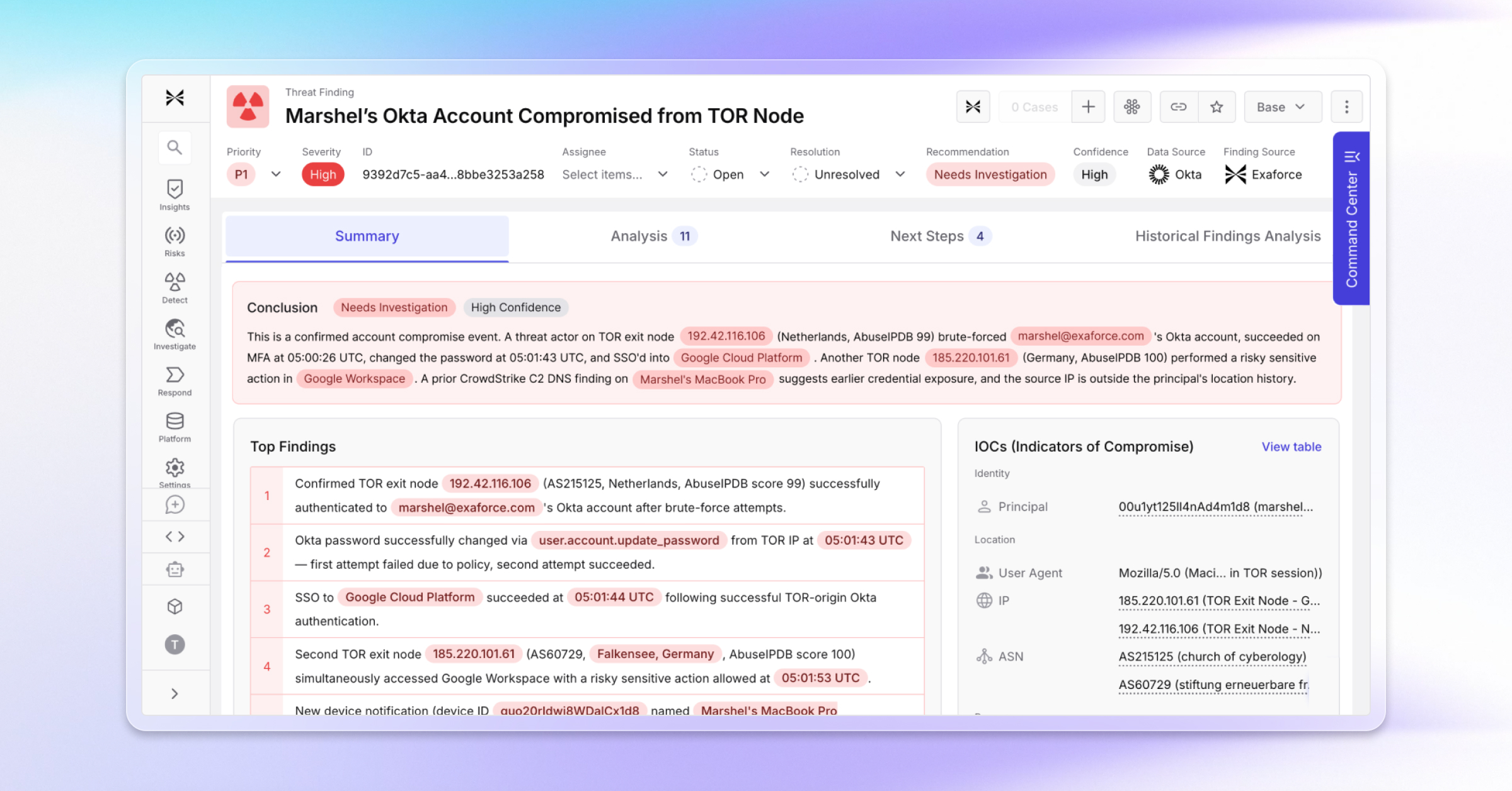Switch to the Summary tab
Screen dimensions: 1512x791
[x=367, y=236]
